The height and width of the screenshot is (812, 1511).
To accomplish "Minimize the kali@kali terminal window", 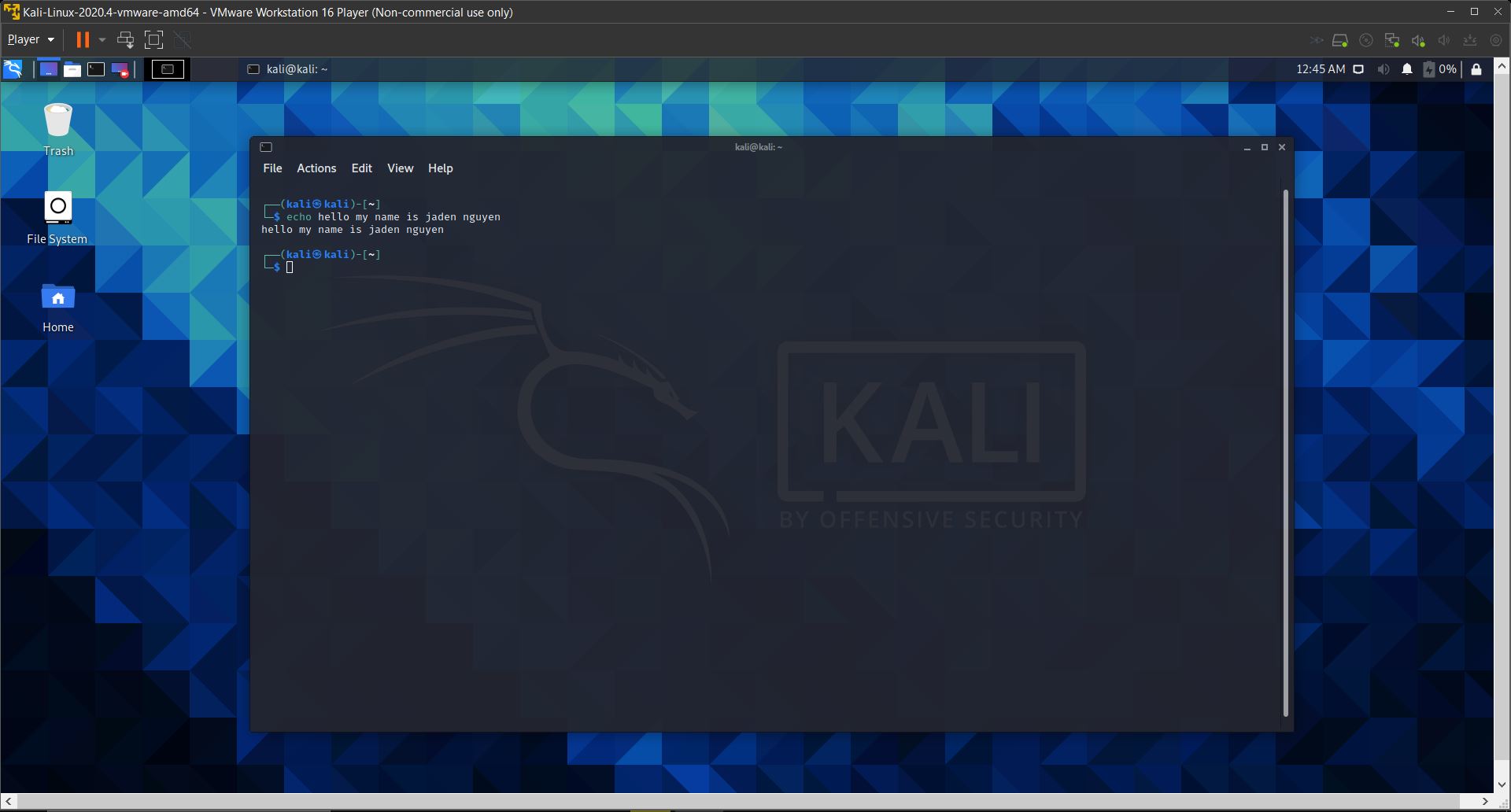I will [1247, 147].
